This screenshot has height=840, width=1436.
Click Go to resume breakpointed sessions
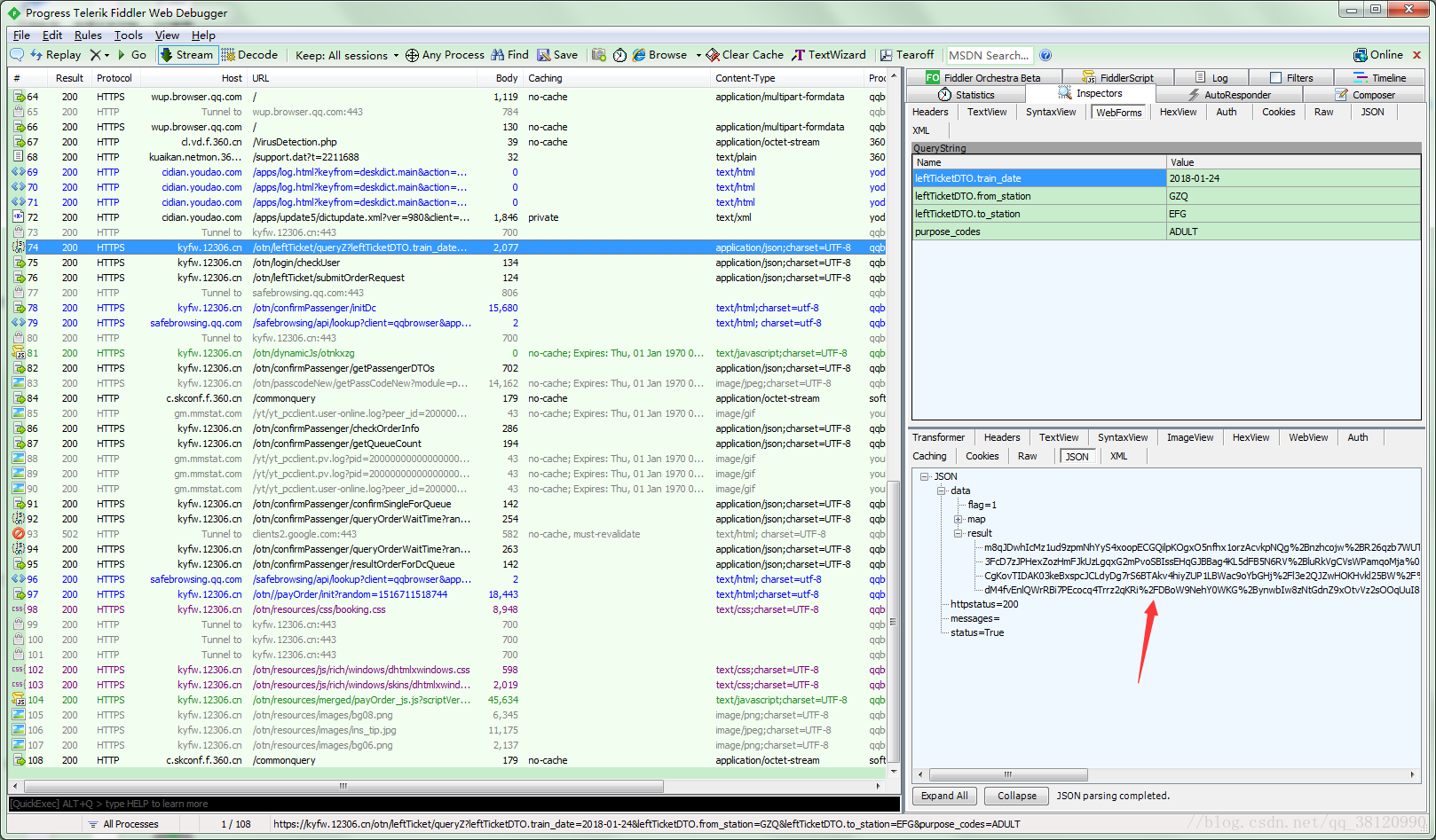[131, 55]
